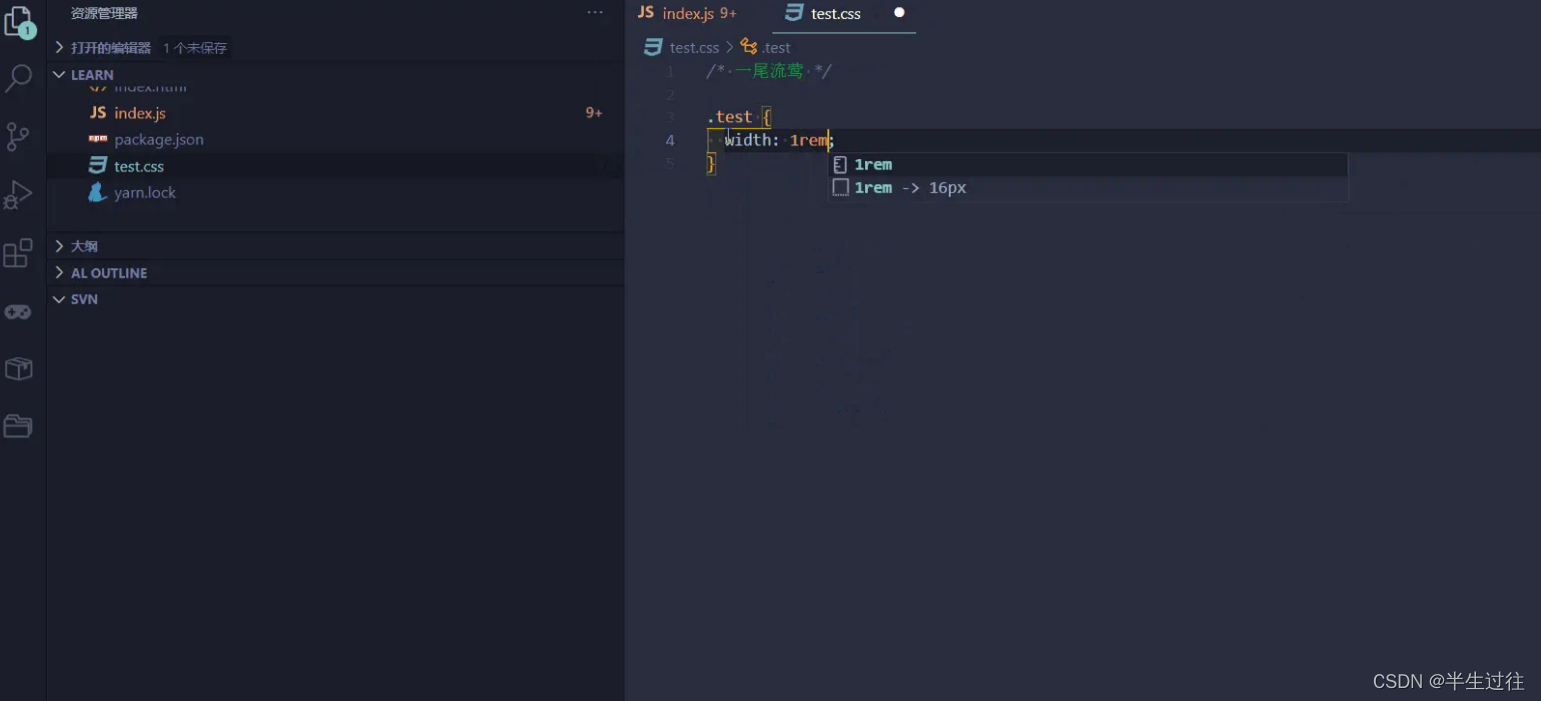Screen dimensions: 1541x701
Task: Click the package box icon in activity bar
Action: (x=18, y=369)
